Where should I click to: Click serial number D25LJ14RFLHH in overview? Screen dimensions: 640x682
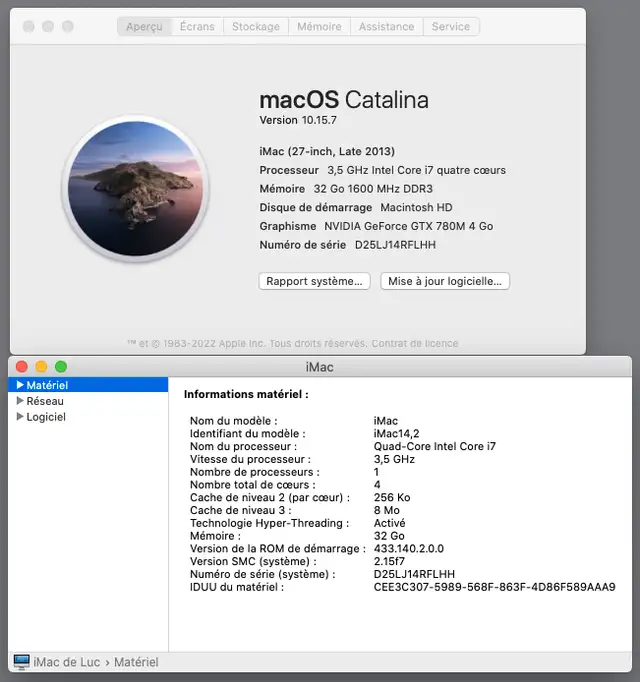(395, 245)
